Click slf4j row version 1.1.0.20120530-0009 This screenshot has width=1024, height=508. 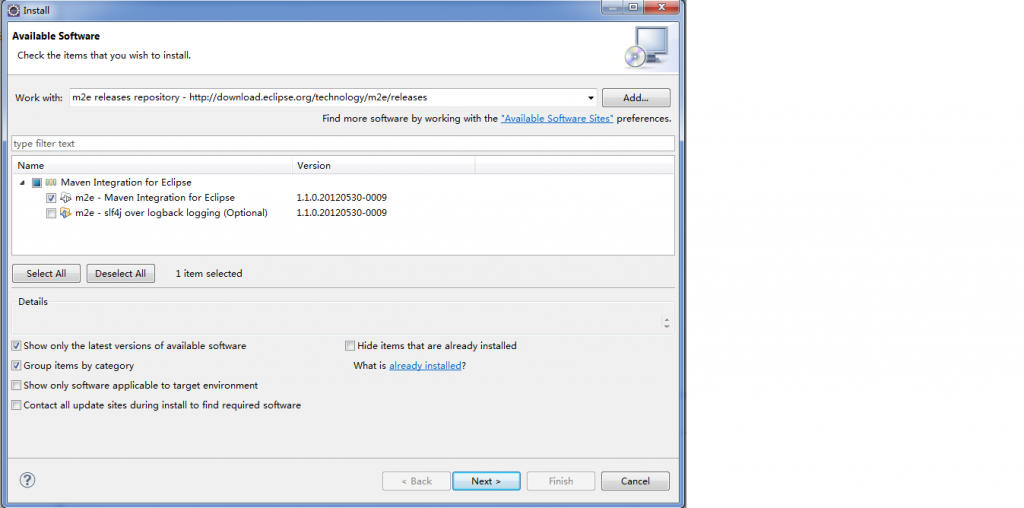[x=342, y=213]
